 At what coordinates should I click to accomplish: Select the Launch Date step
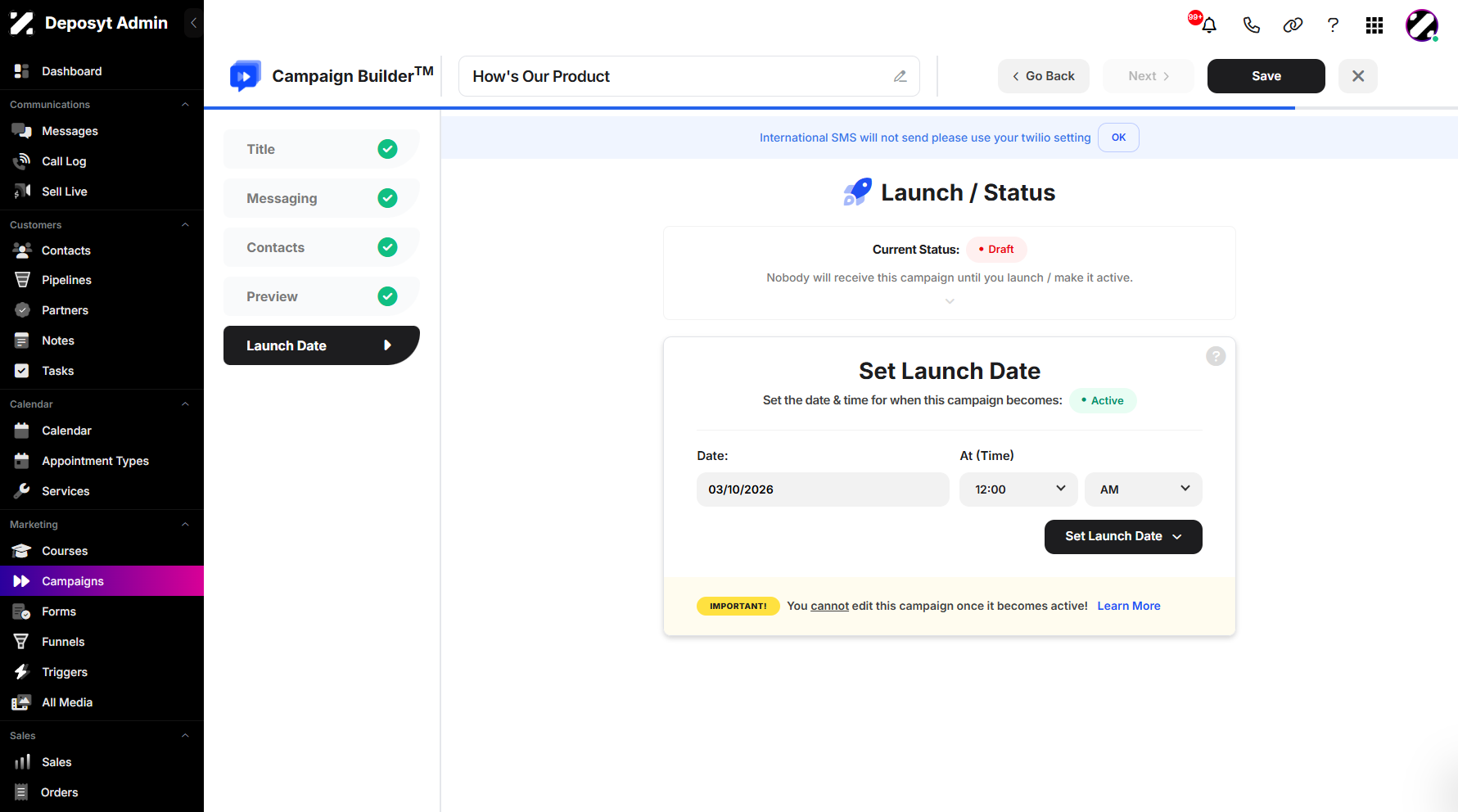pos(322,345)
